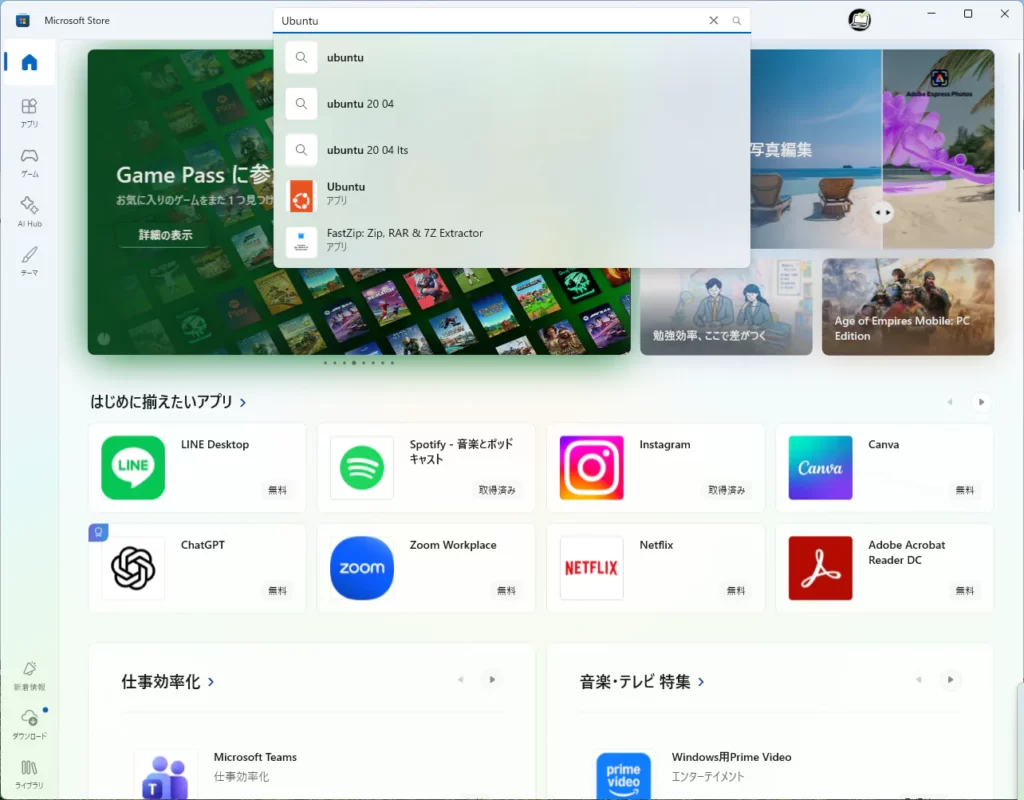Open Windows用Prime Video app icon
This screenshot has width=1024, height=800.
[623, 776]
